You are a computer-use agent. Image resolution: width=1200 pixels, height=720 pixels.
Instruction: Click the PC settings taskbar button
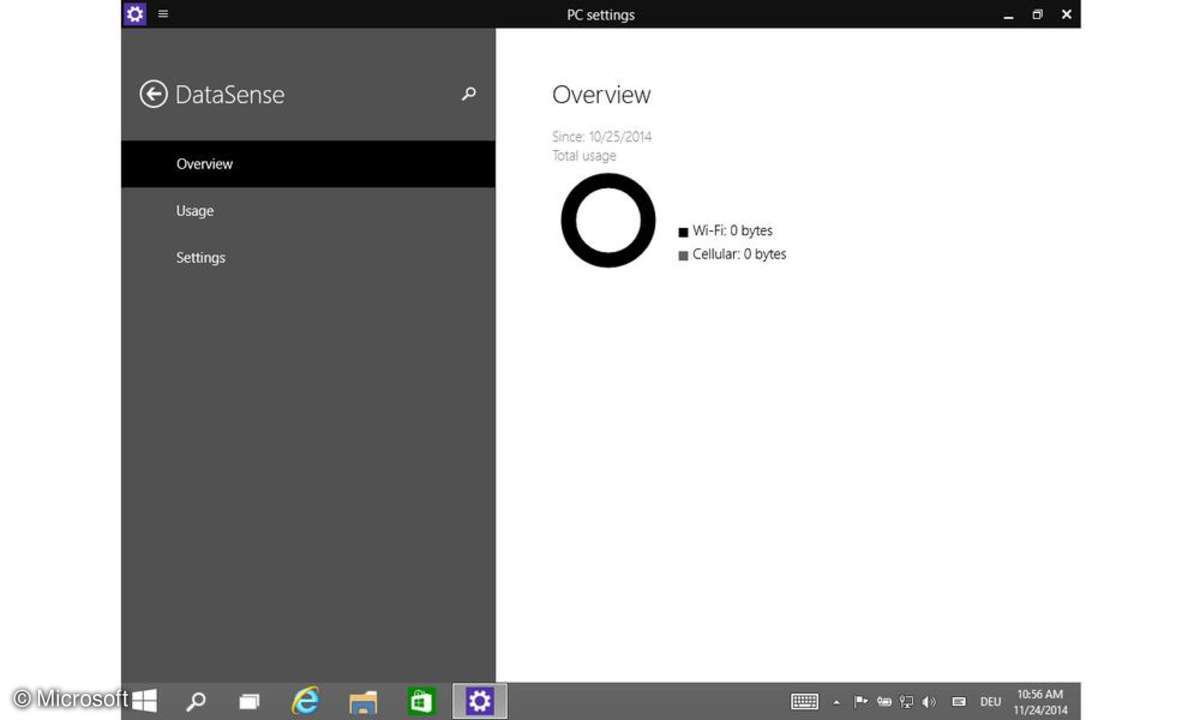480,701
